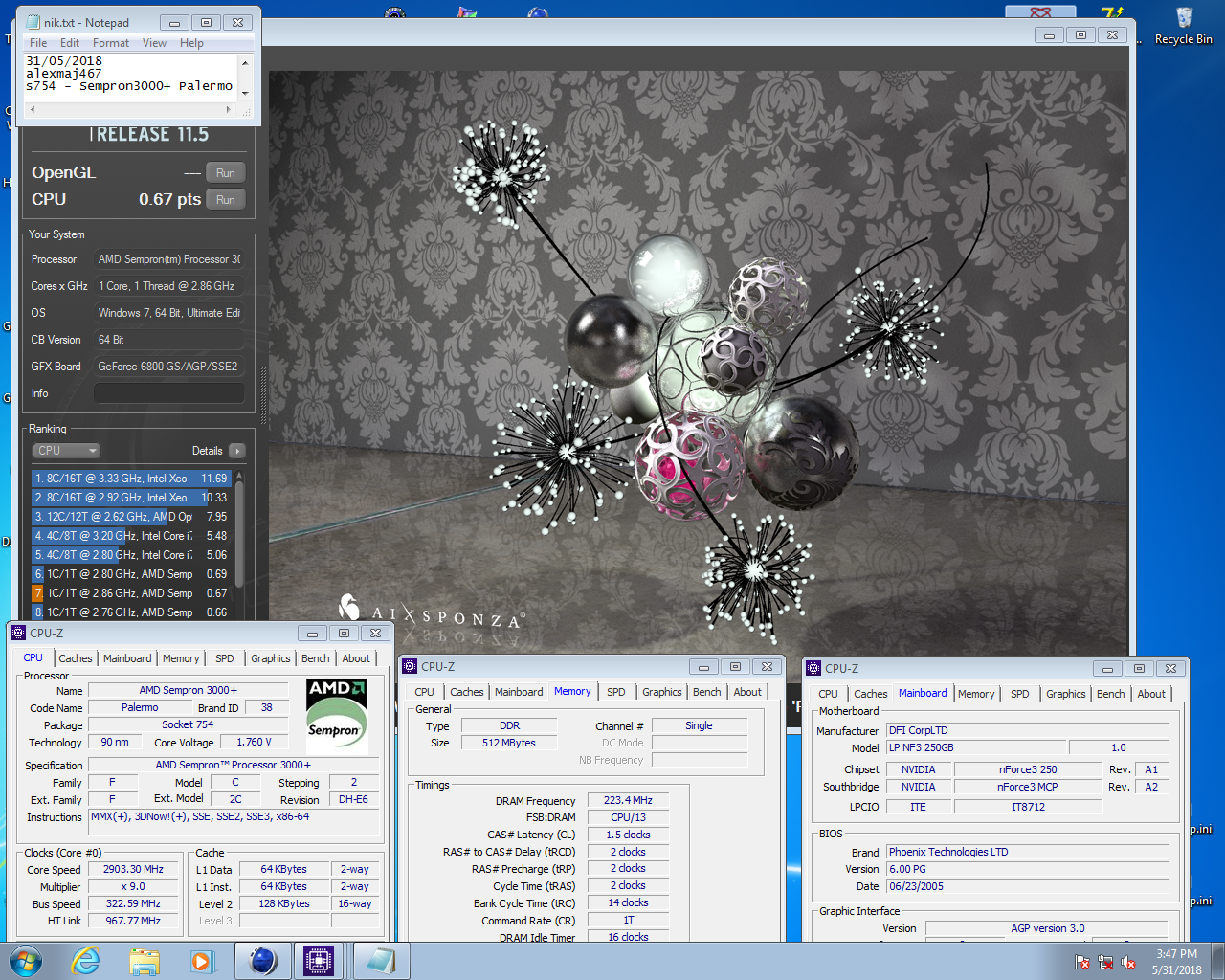Run the OpenGL benchmark in Cinebench
The height and width of the screenshot is (980, 1225).
click(x=226, y=173)
